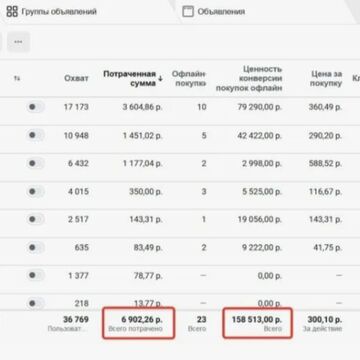
Task: Toggle the switch in the 2 517 row
Action: (35, 219)
